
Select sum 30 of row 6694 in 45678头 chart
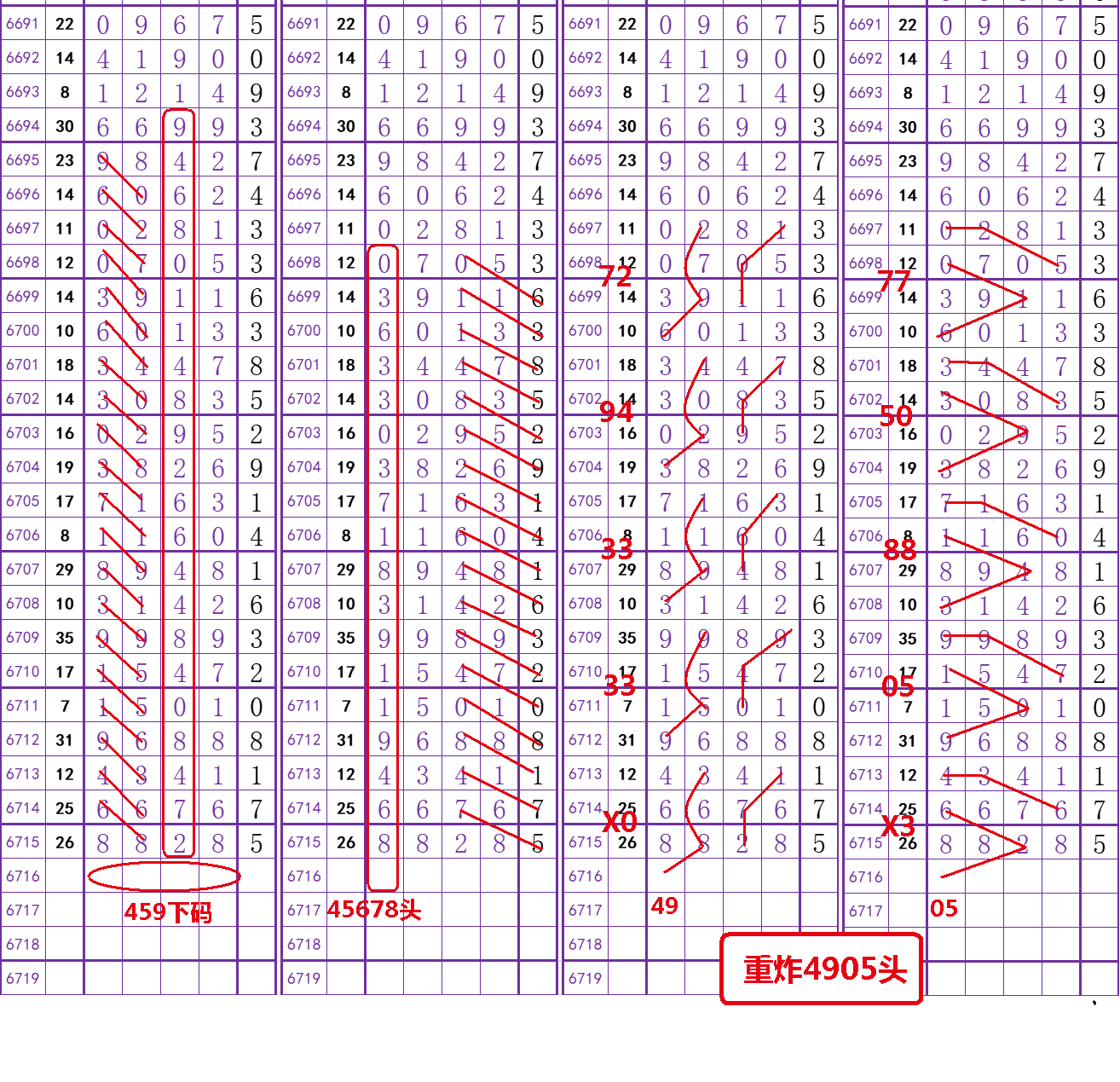click(x=345, y=125)
